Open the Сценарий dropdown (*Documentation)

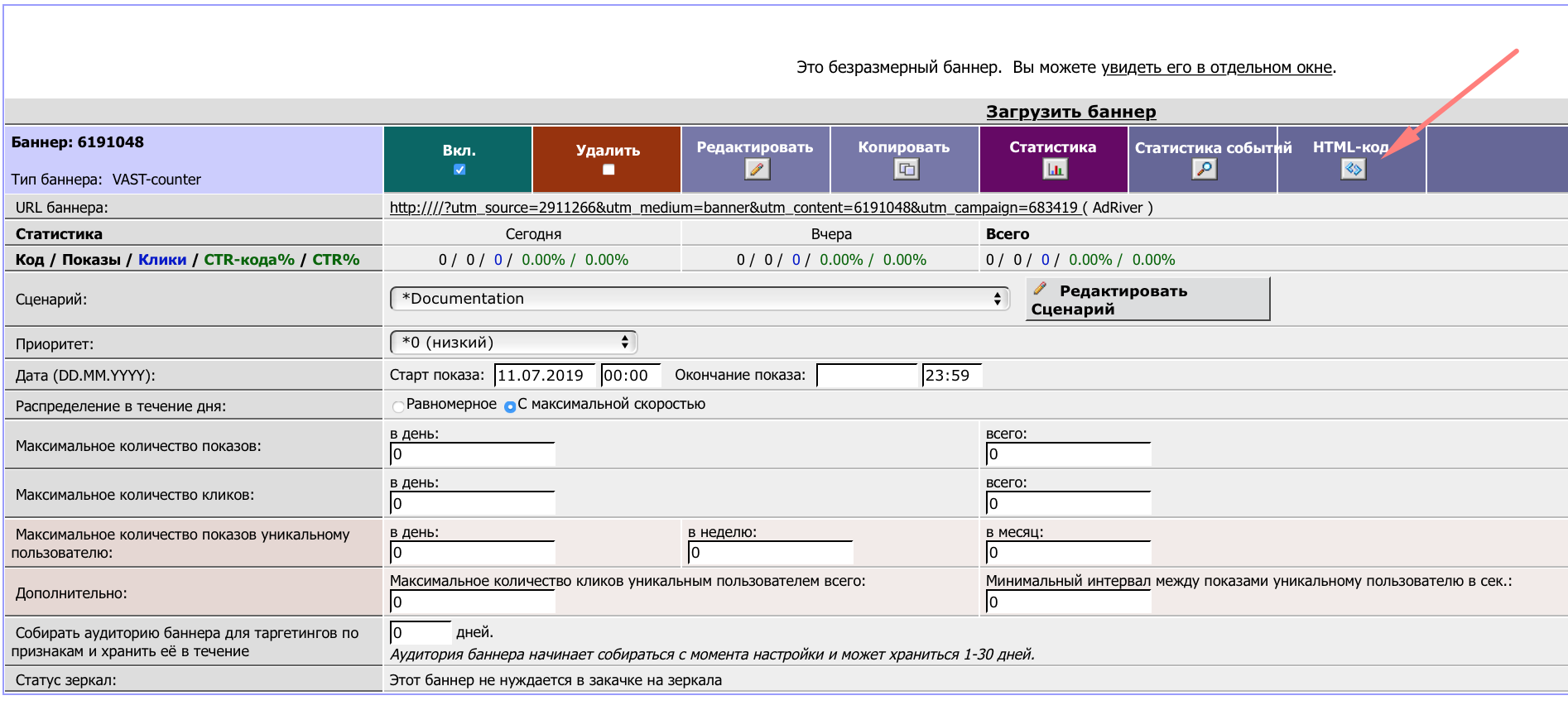(x=700, y=299)
